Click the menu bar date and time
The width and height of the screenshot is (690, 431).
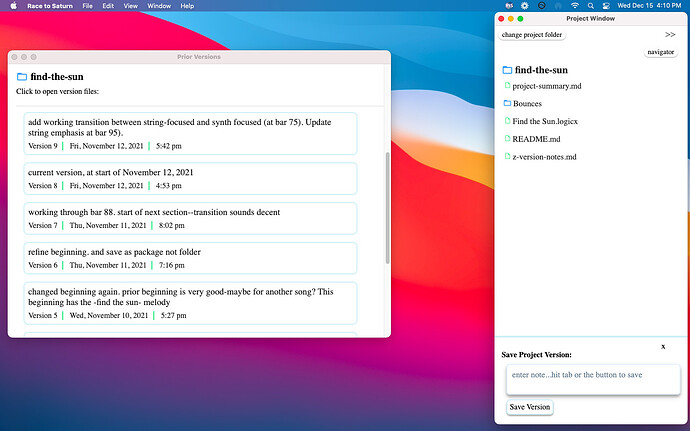pyautogui.click(x=649, y=6)
